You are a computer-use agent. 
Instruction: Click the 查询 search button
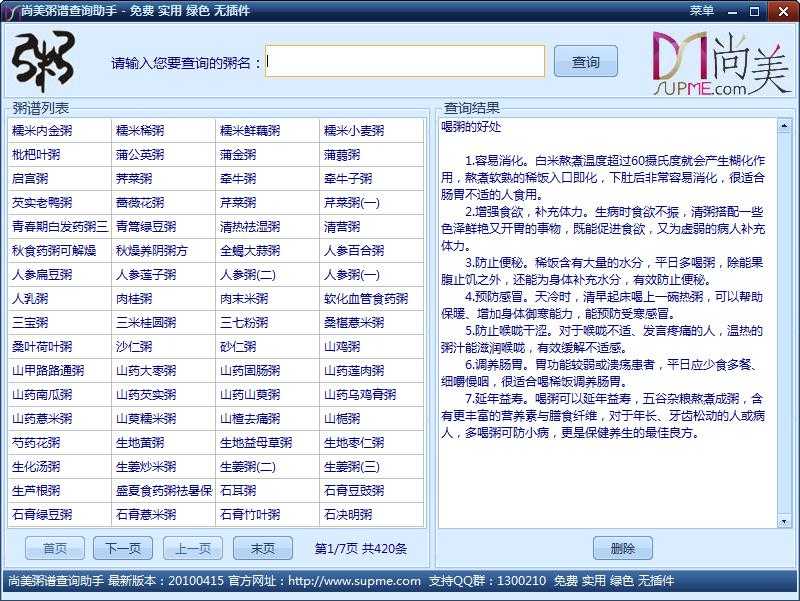tap(585, 60)
